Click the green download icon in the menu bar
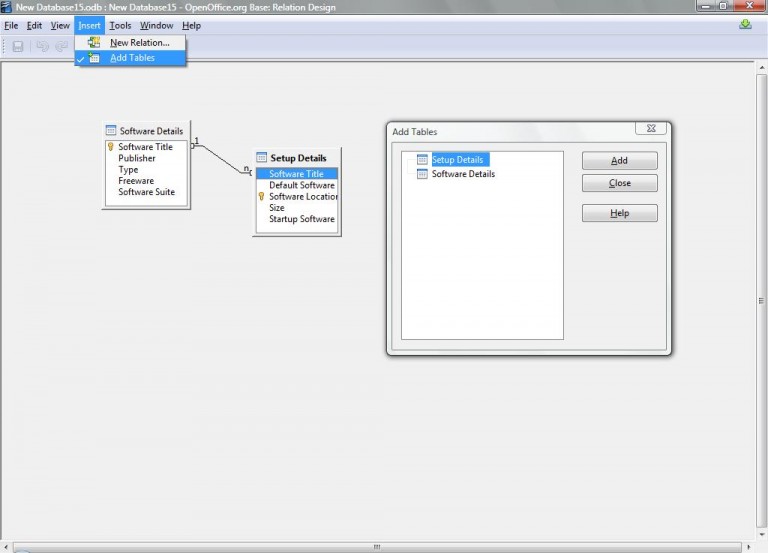 click(x=745, y=24)
